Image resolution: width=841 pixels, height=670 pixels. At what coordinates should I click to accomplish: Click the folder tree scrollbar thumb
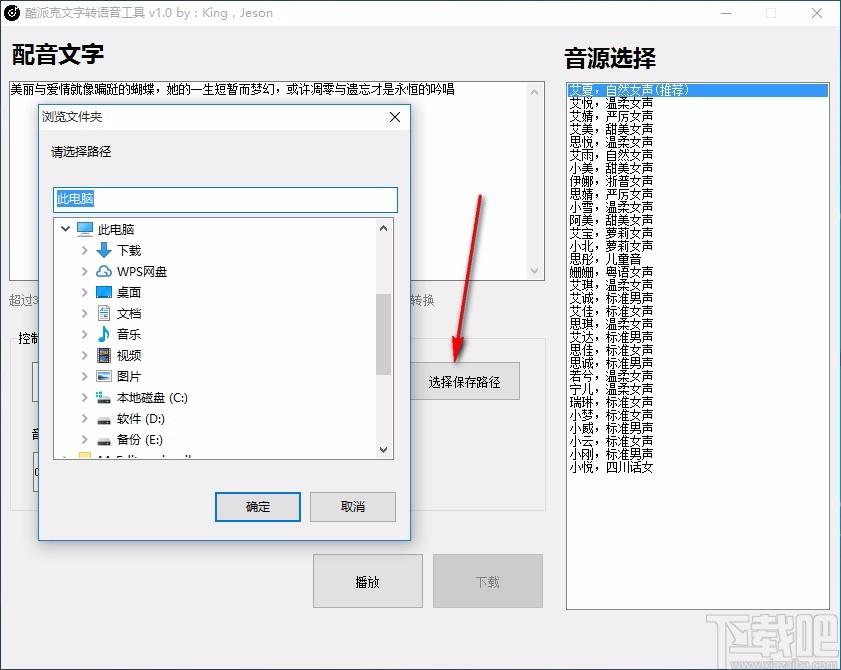click(383, 334)
